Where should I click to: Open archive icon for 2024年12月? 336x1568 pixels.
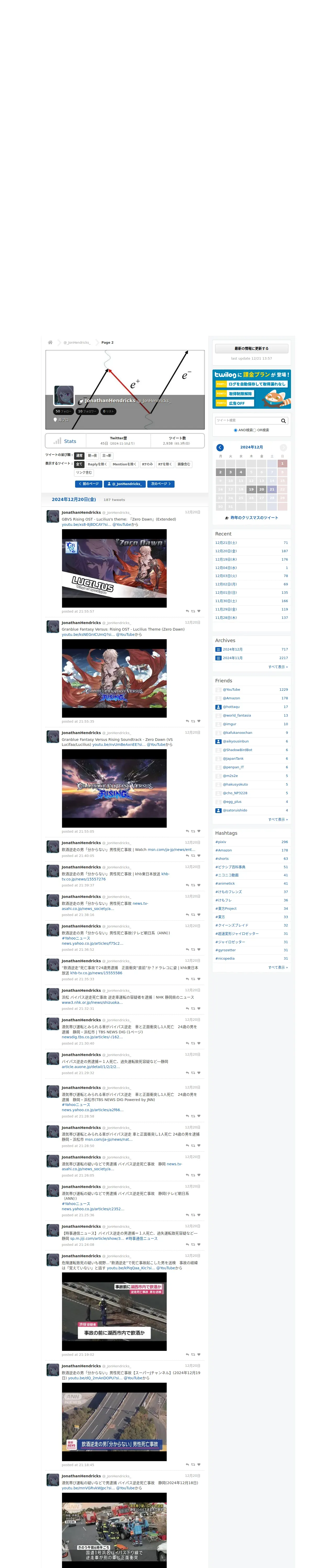(218, 649)
